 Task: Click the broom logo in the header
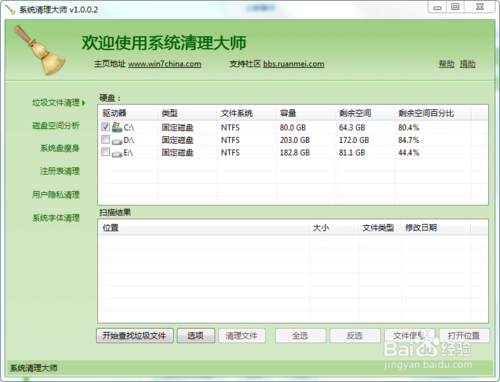click(x=40, y=51)
